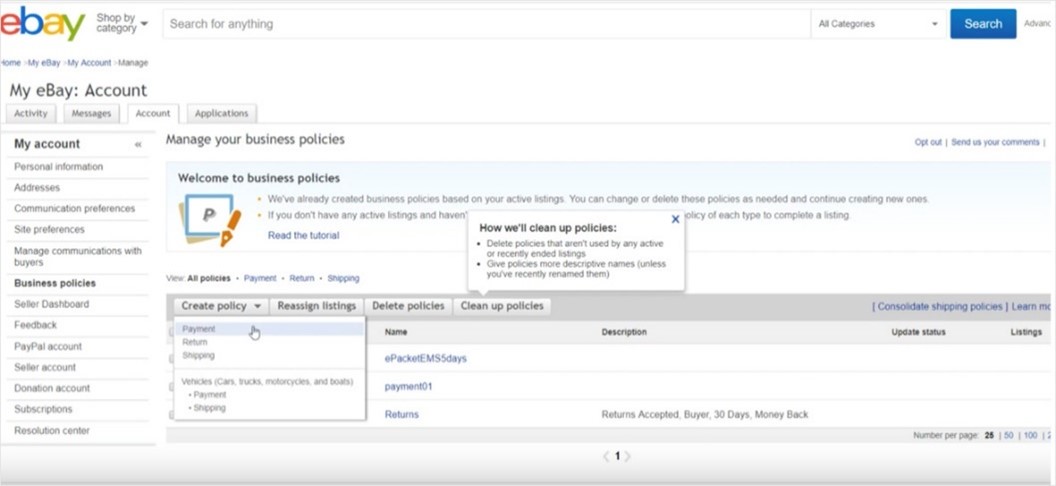Open the Shop by category dropdown
The width and height of the screenshot is (1056, 486).
point(122,23)
